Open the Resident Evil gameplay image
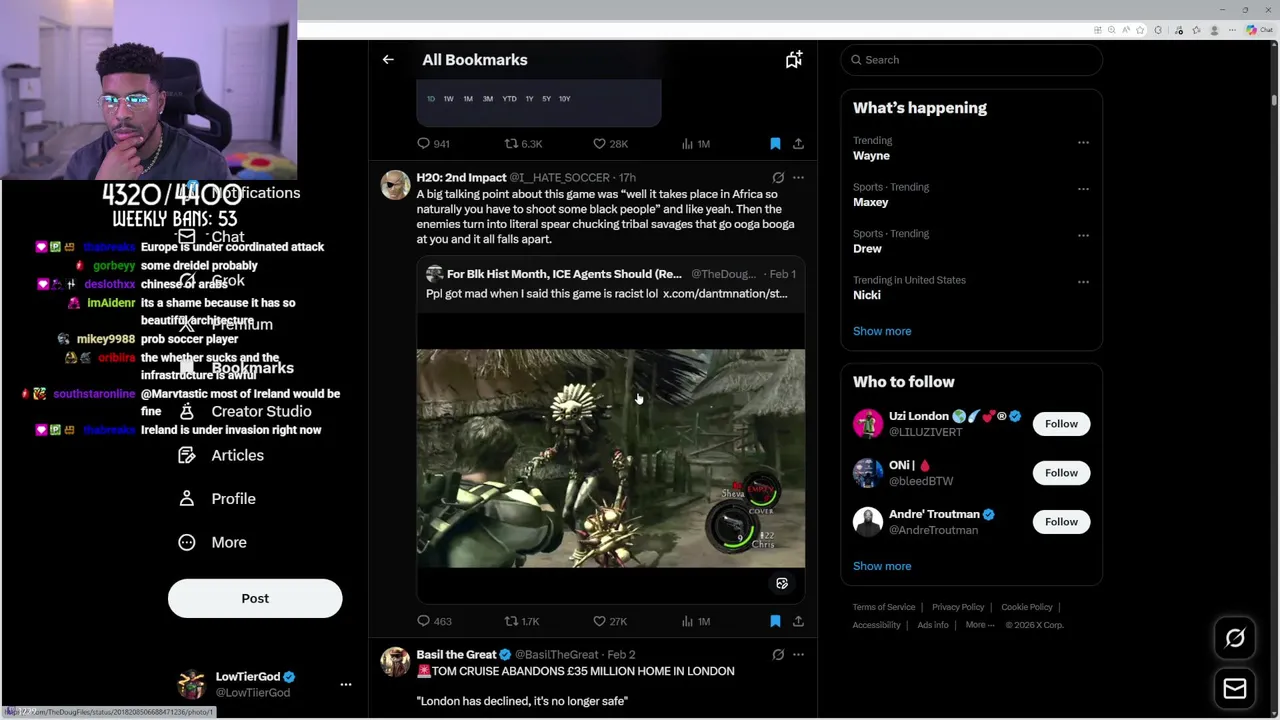Viewport: 1280px width, 720px height. (610, 458)
